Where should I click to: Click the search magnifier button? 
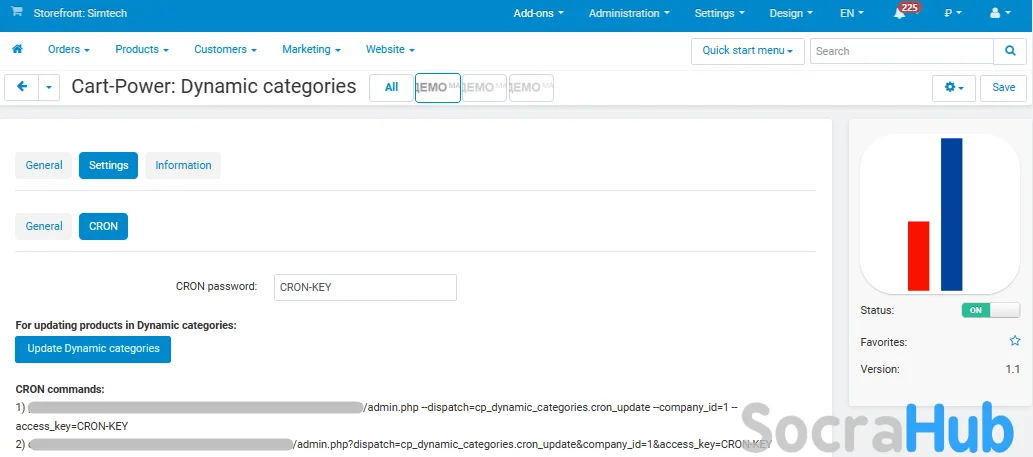click(x=1010, y=51)
